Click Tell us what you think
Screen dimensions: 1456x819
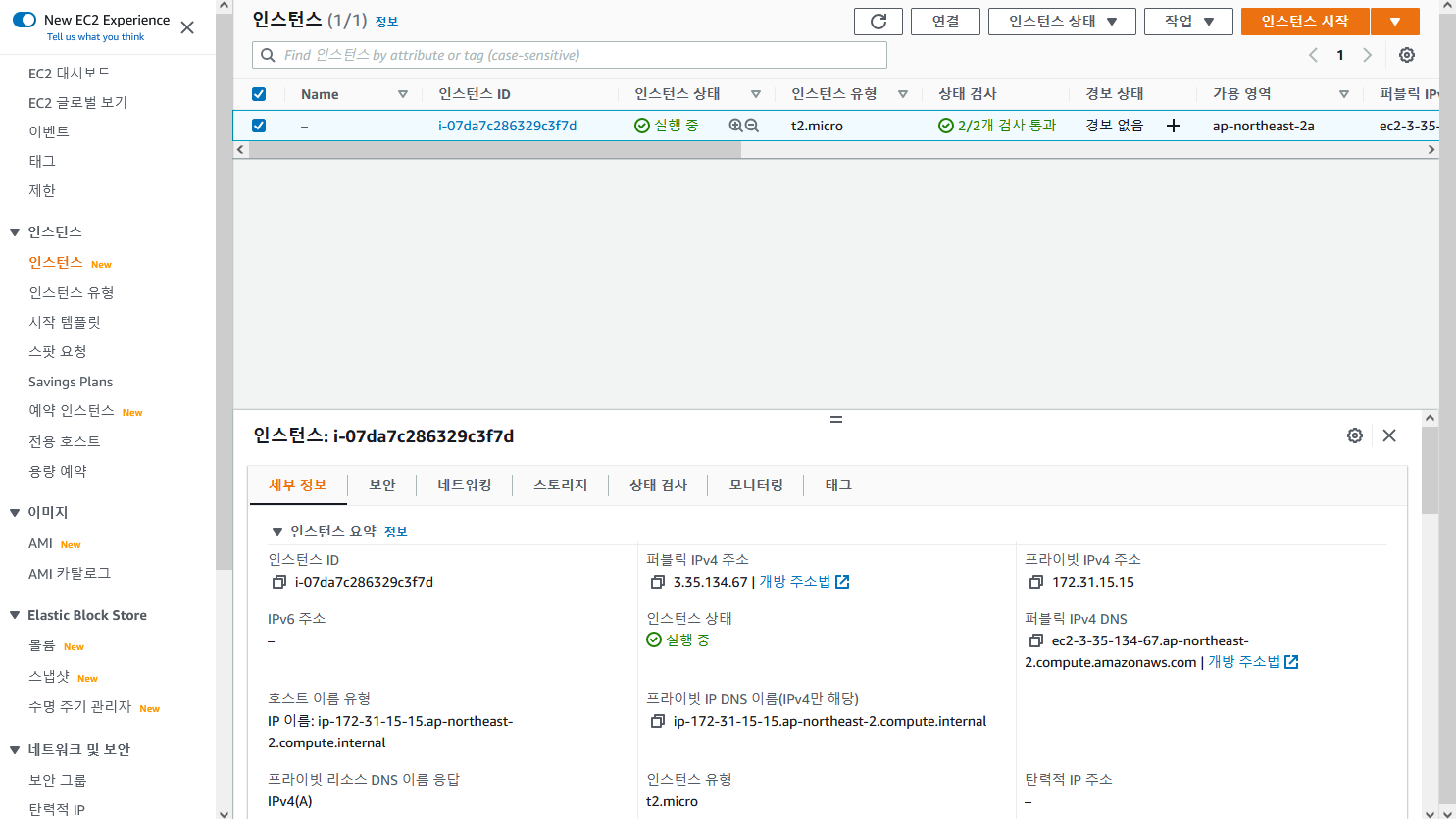[95, 37]
